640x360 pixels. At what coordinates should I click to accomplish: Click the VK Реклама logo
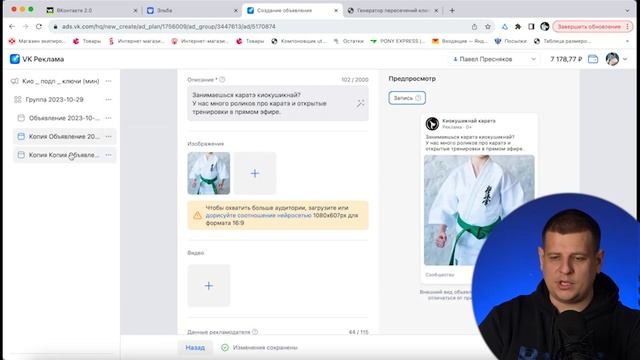click(37, 59)
